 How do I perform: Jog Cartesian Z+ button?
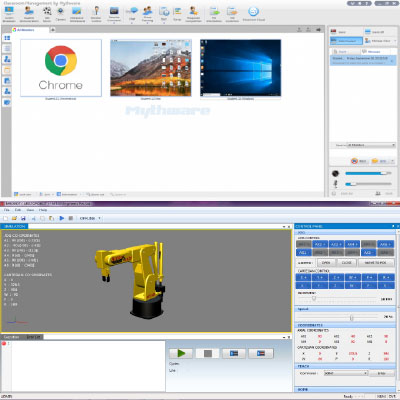(336, 277)
